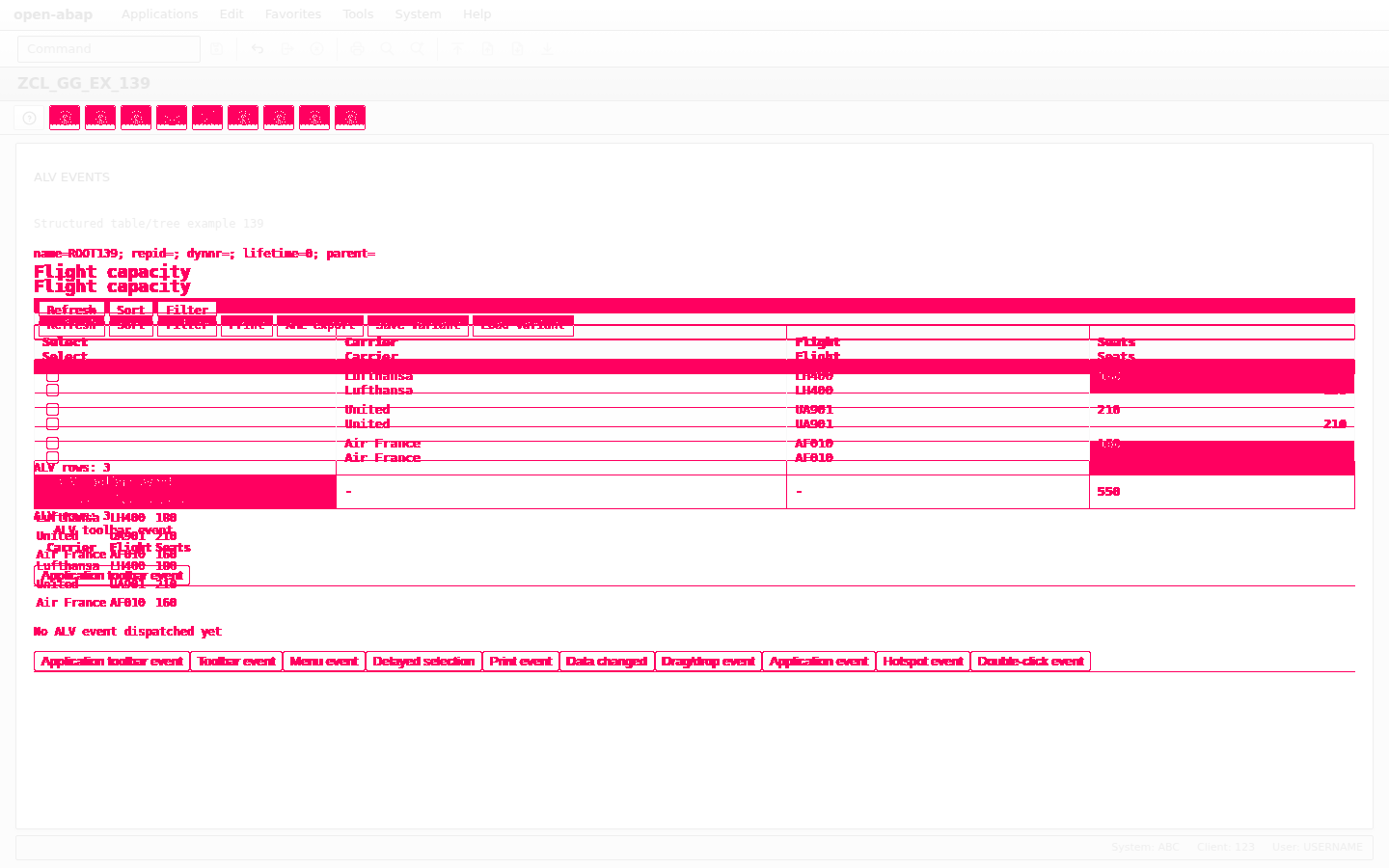Click the Hotspot event button
Viewport: 1389px width, 868px height.
point(923,662)
